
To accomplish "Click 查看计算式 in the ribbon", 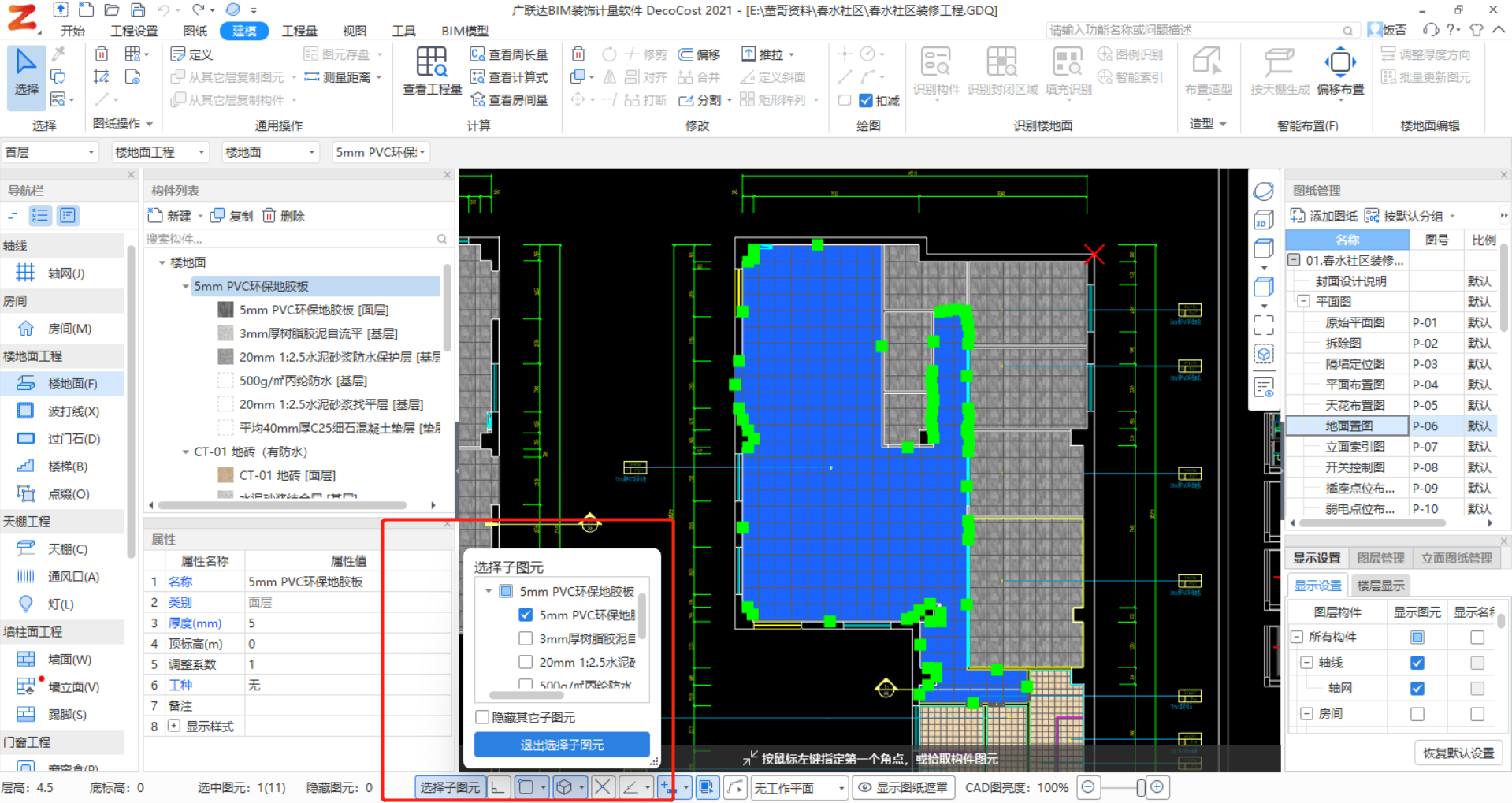I will click(509, 77).
